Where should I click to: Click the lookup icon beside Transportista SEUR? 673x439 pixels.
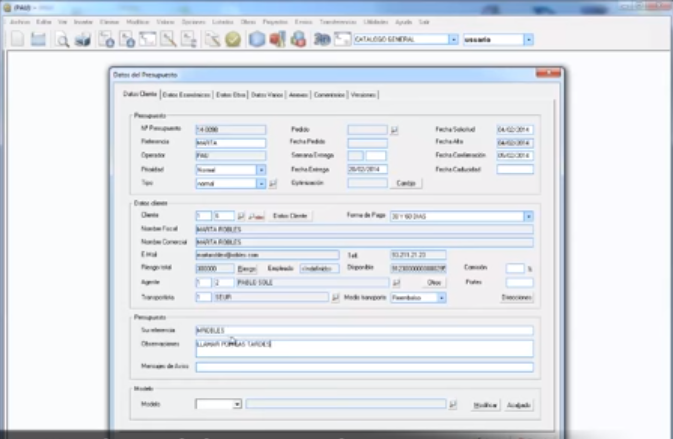click(x=335, y=297)
